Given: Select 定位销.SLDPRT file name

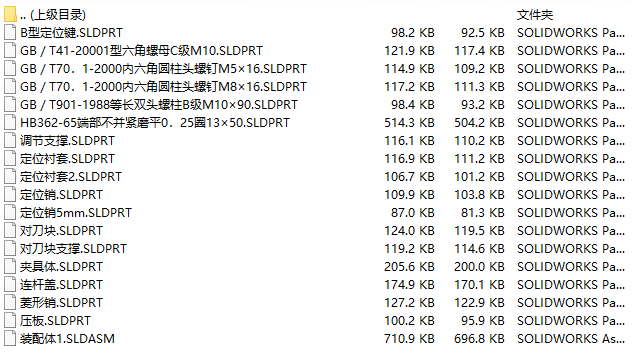Looking at the screenshot, I should tap(61, 195).
